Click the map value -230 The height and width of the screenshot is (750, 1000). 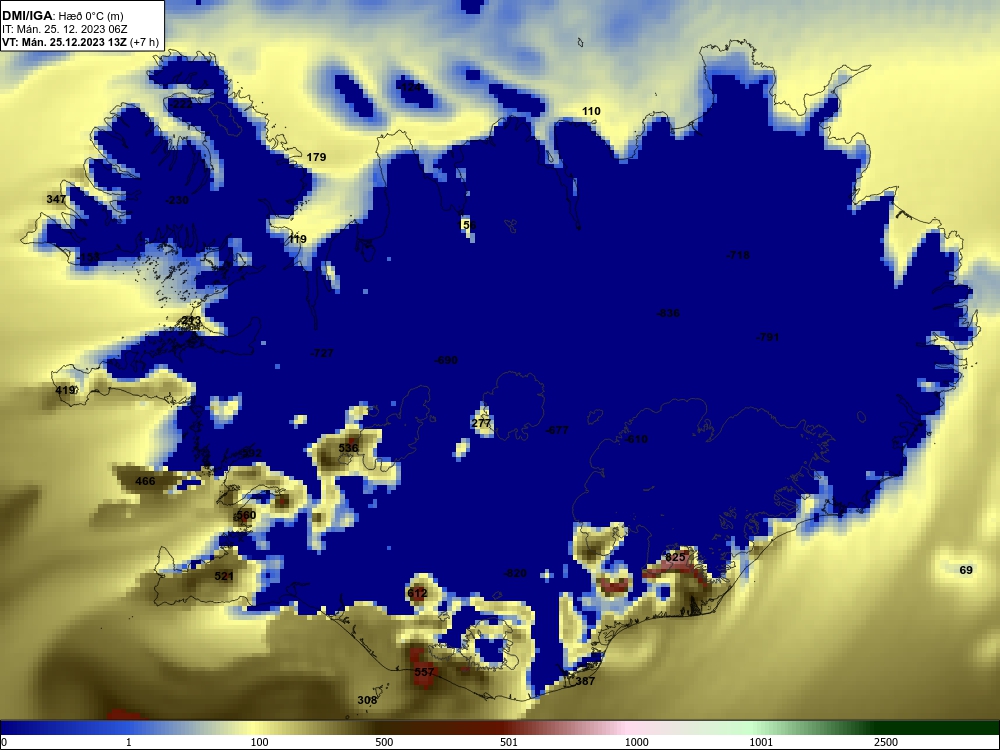177,200
